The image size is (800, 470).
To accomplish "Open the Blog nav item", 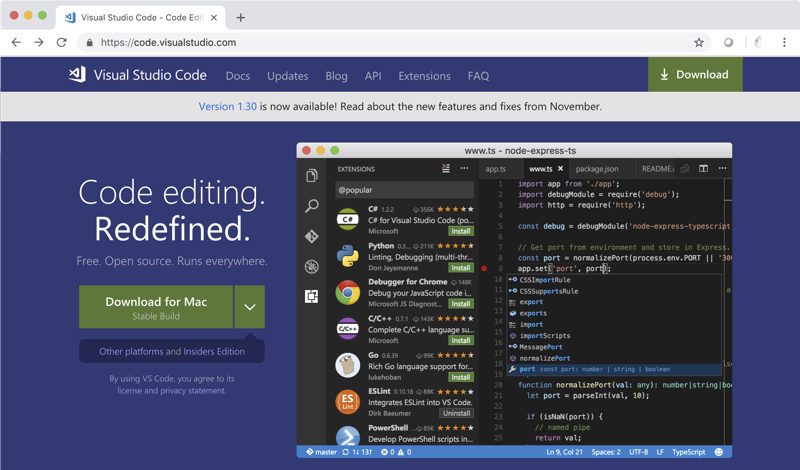I will click(x=336, y=76).
